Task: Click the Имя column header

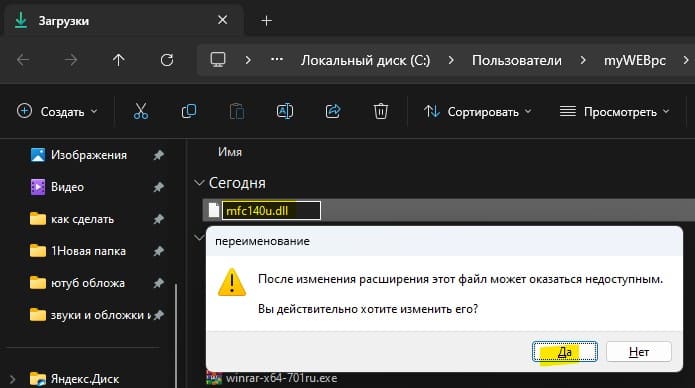Action: (230, 152)
